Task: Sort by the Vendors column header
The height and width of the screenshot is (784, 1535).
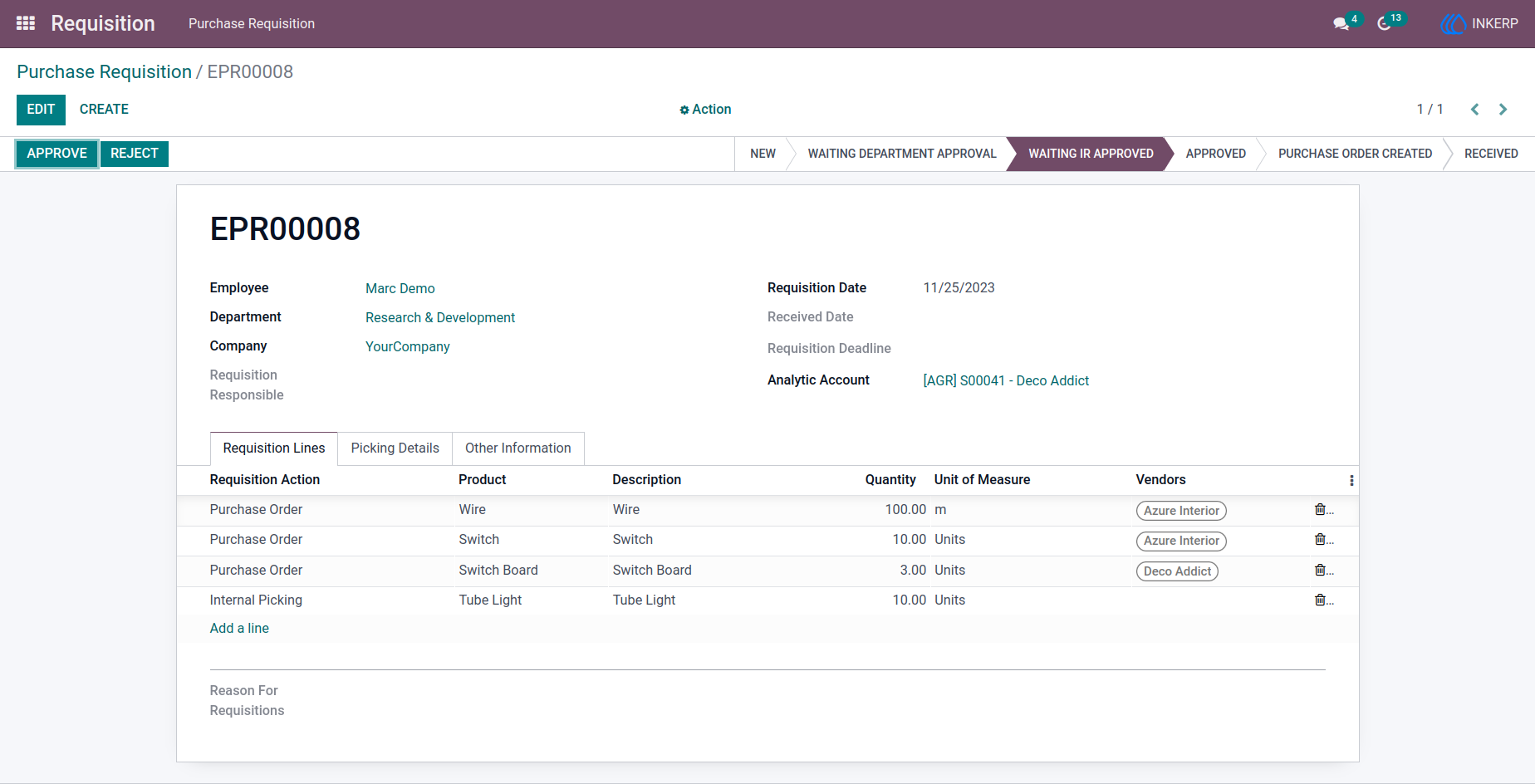Action: point(1160,480)
